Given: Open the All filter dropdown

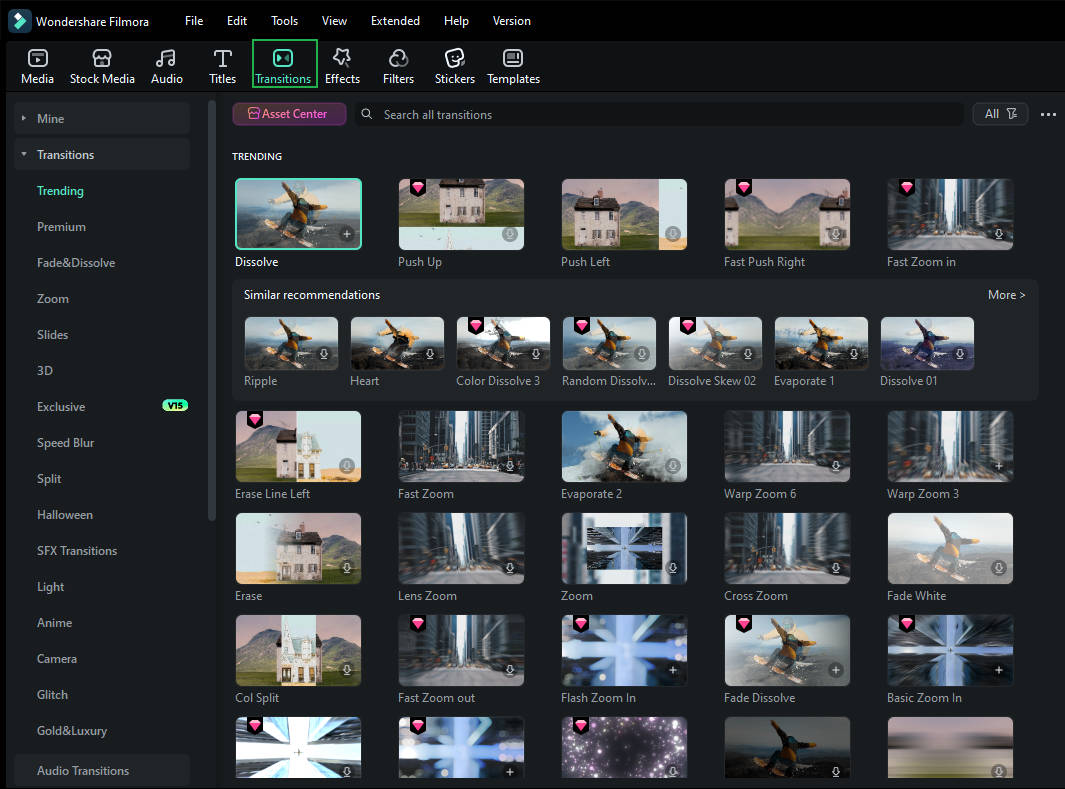Looking at the screenshot, I should tap(1000, 114).
